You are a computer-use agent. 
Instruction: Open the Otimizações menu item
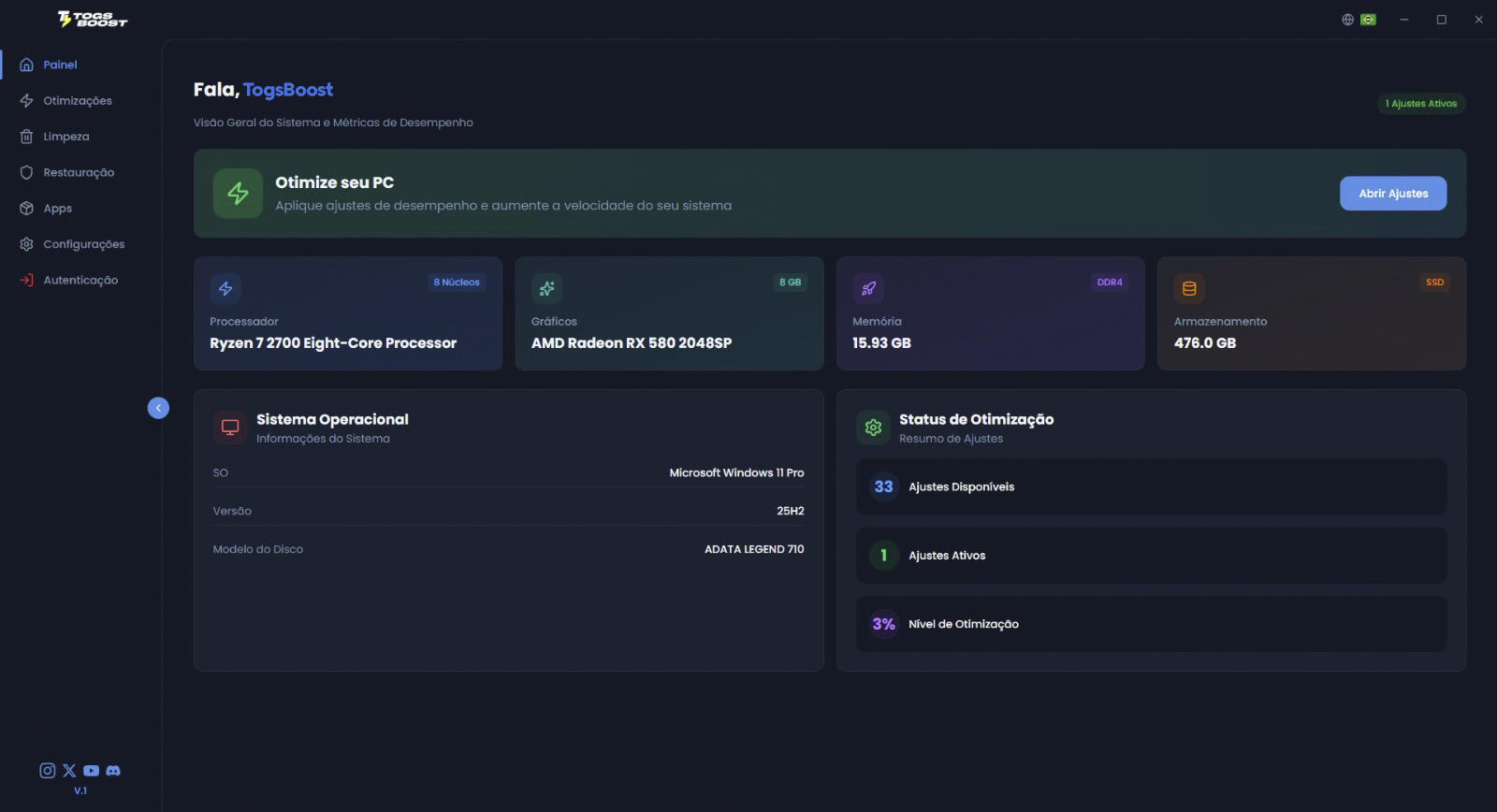coord(78,101)
